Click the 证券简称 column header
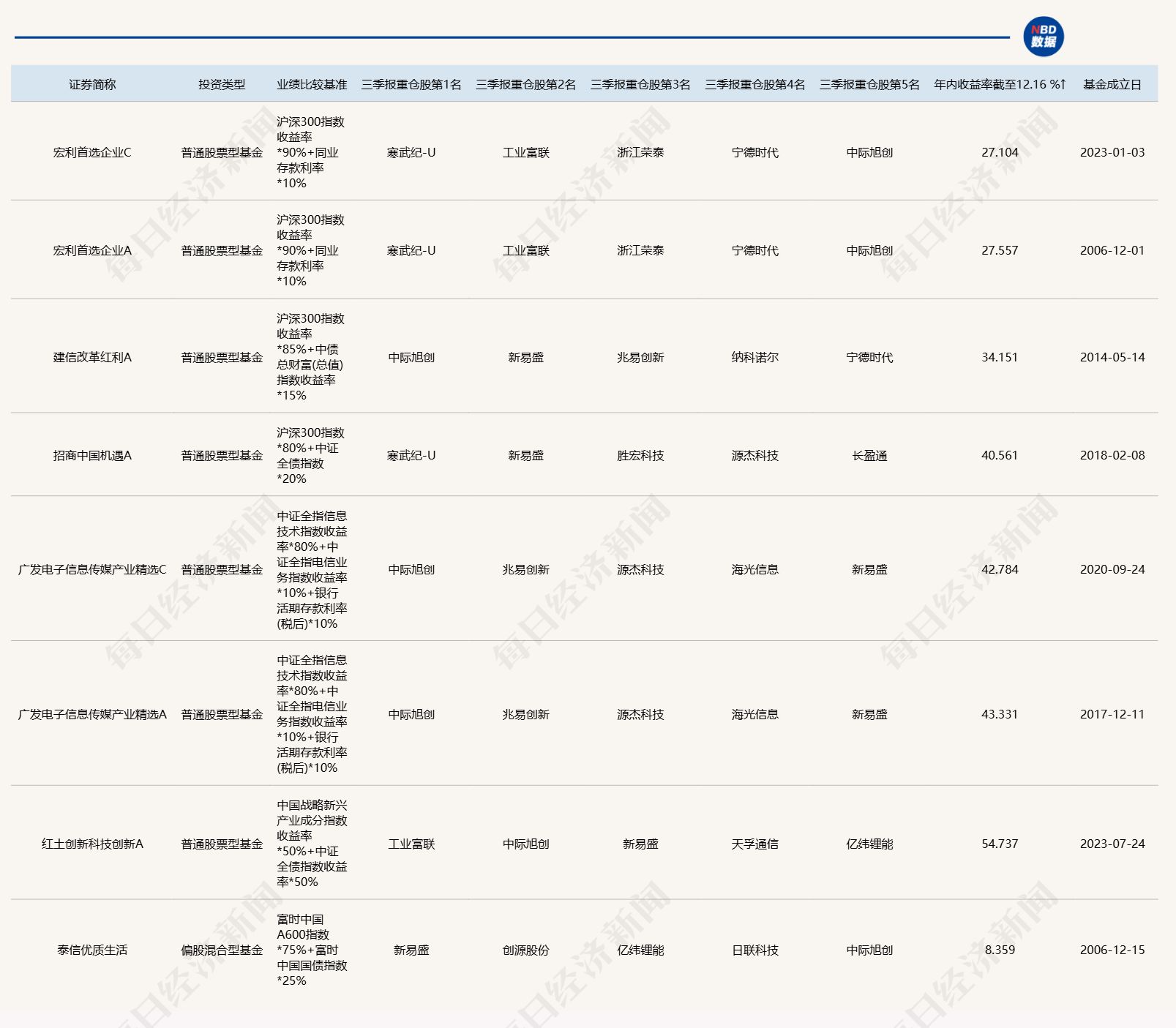This screenshot has height=1028, width=1176. (92, 84)
